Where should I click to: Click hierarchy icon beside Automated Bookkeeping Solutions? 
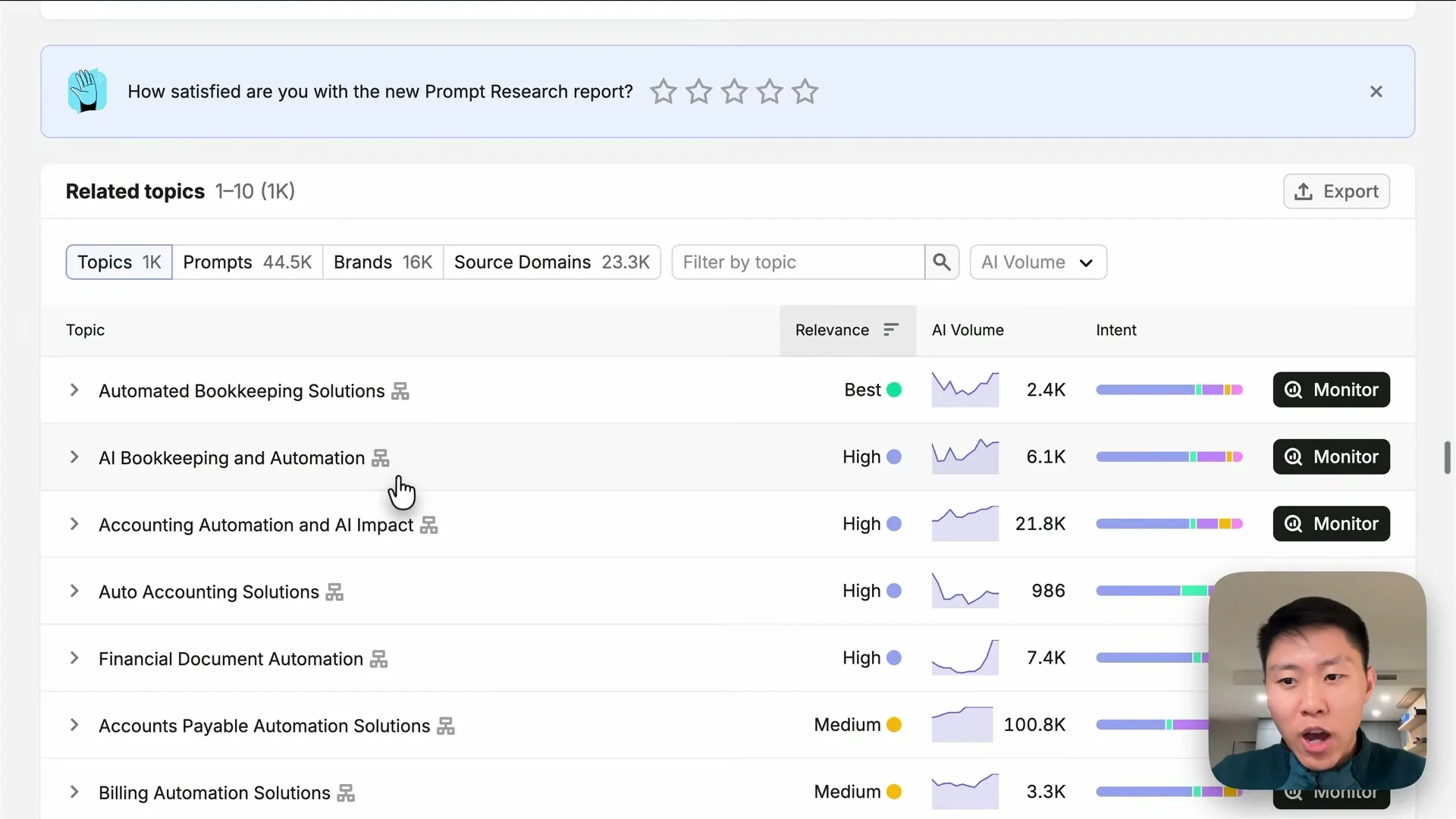400,391
